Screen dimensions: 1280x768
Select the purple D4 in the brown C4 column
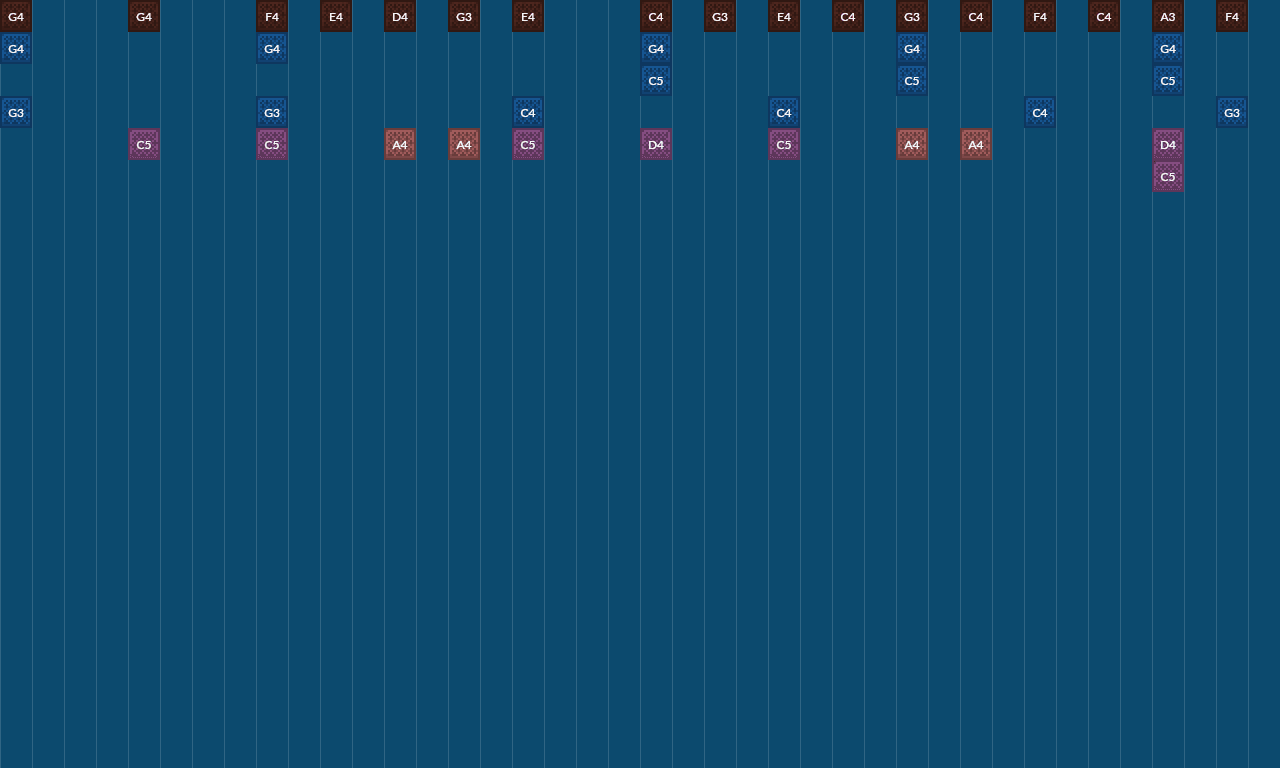point(656,144)
